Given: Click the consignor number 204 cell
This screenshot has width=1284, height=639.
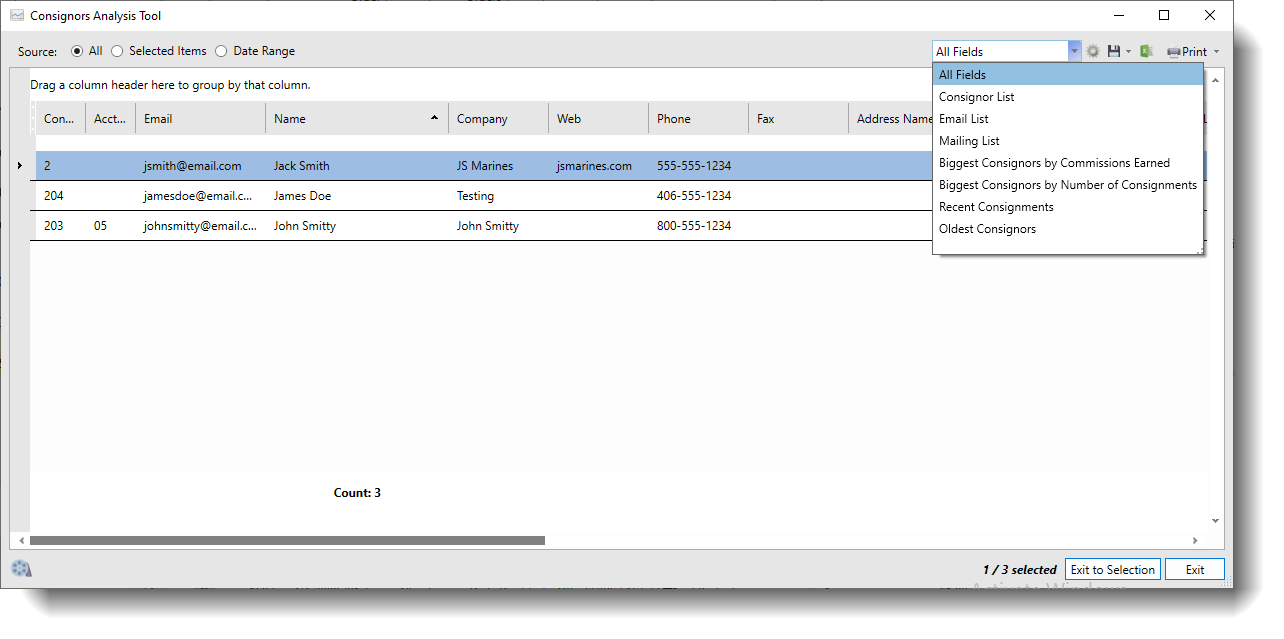Looking at the screenshot, I should click(x=60, y=196).
